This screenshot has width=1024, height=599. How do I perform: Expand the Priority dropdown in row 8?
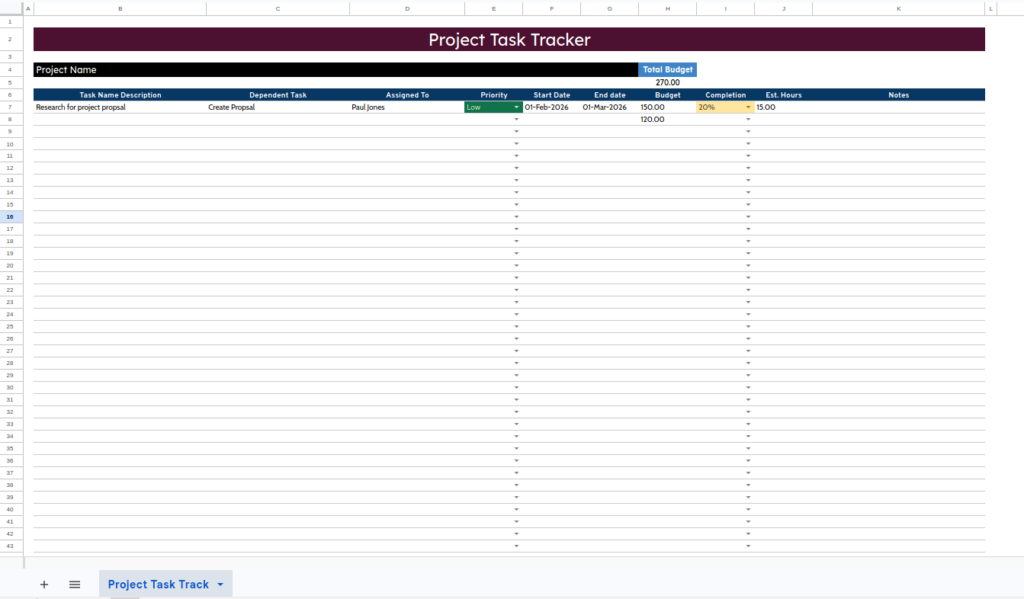[x=516, y=120]
